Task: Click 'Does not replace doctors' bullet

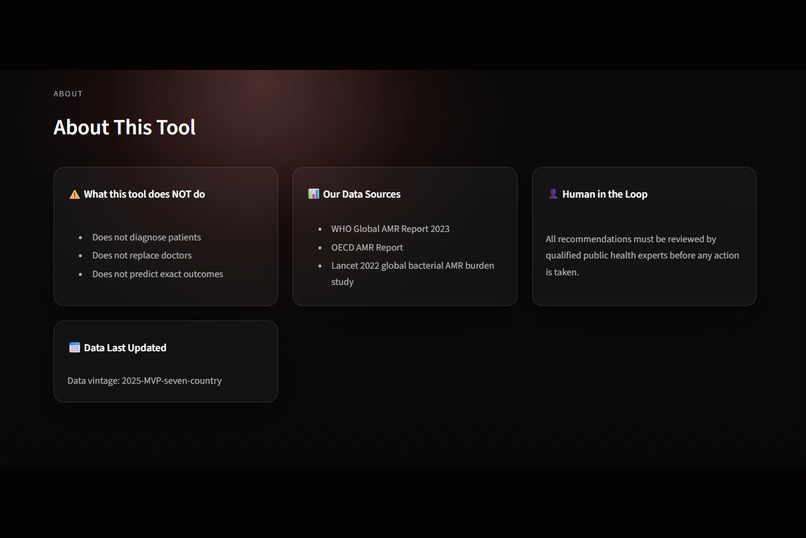Action: pos(142,255)
